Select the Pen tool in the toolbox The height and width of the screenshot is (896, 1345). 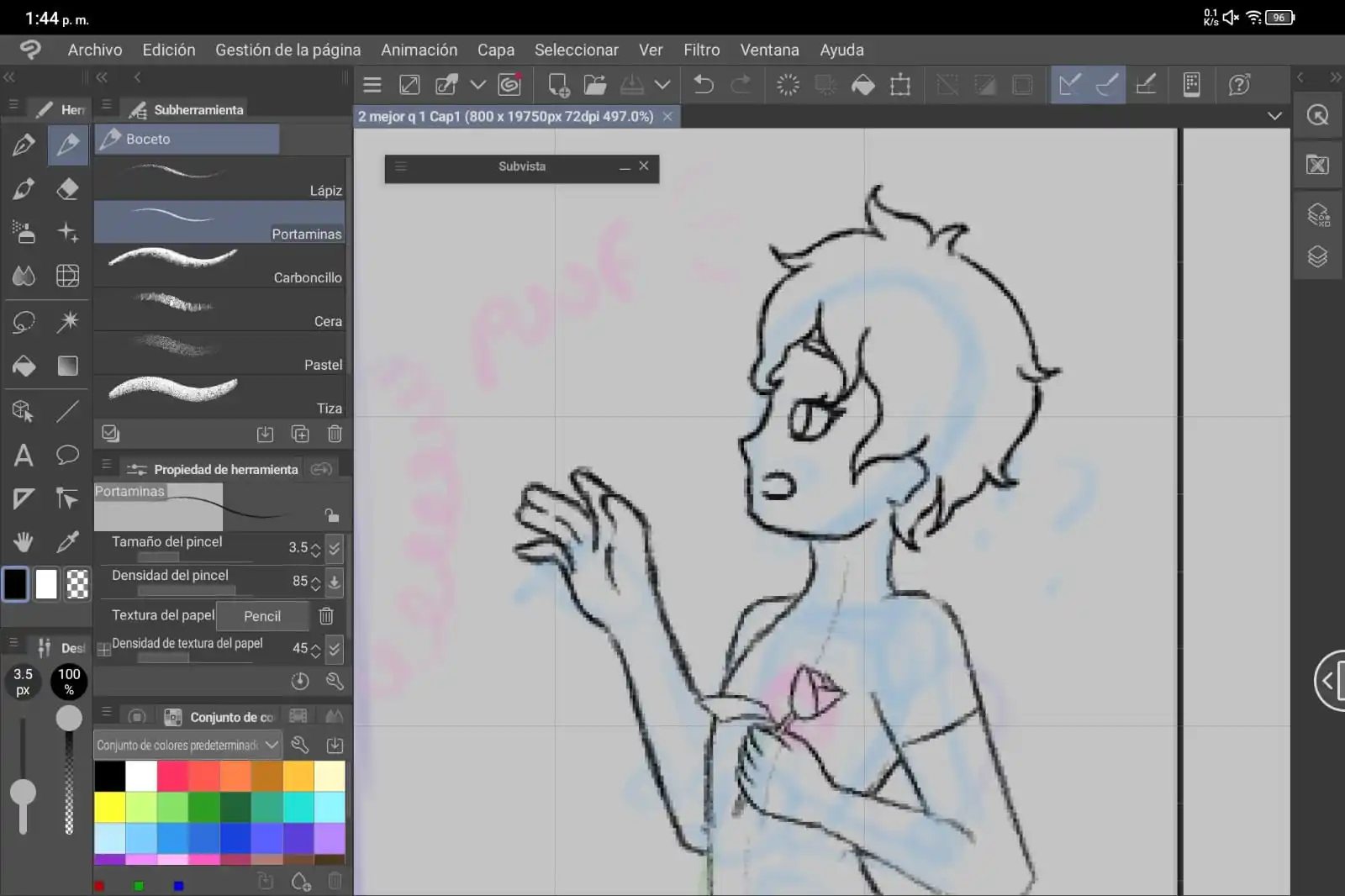coord(24,145)
